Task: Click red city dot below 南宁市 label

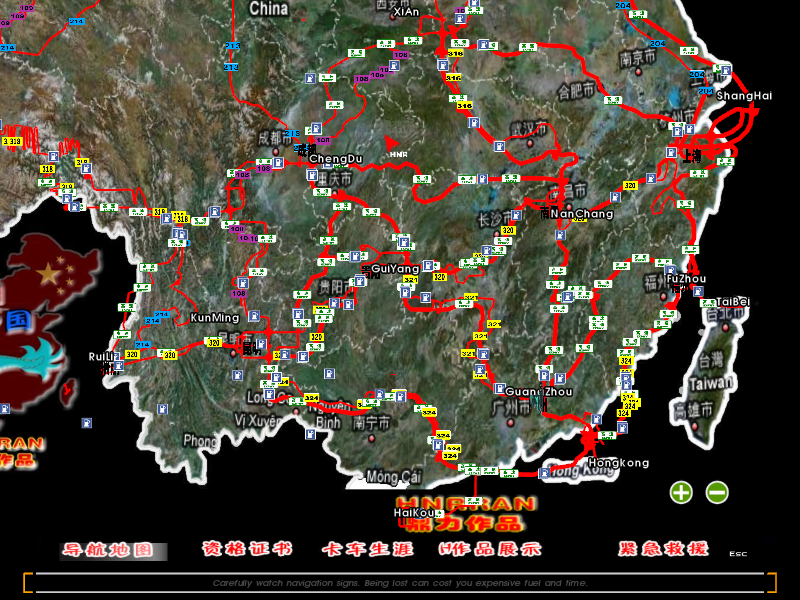Action: click(371, 438)
